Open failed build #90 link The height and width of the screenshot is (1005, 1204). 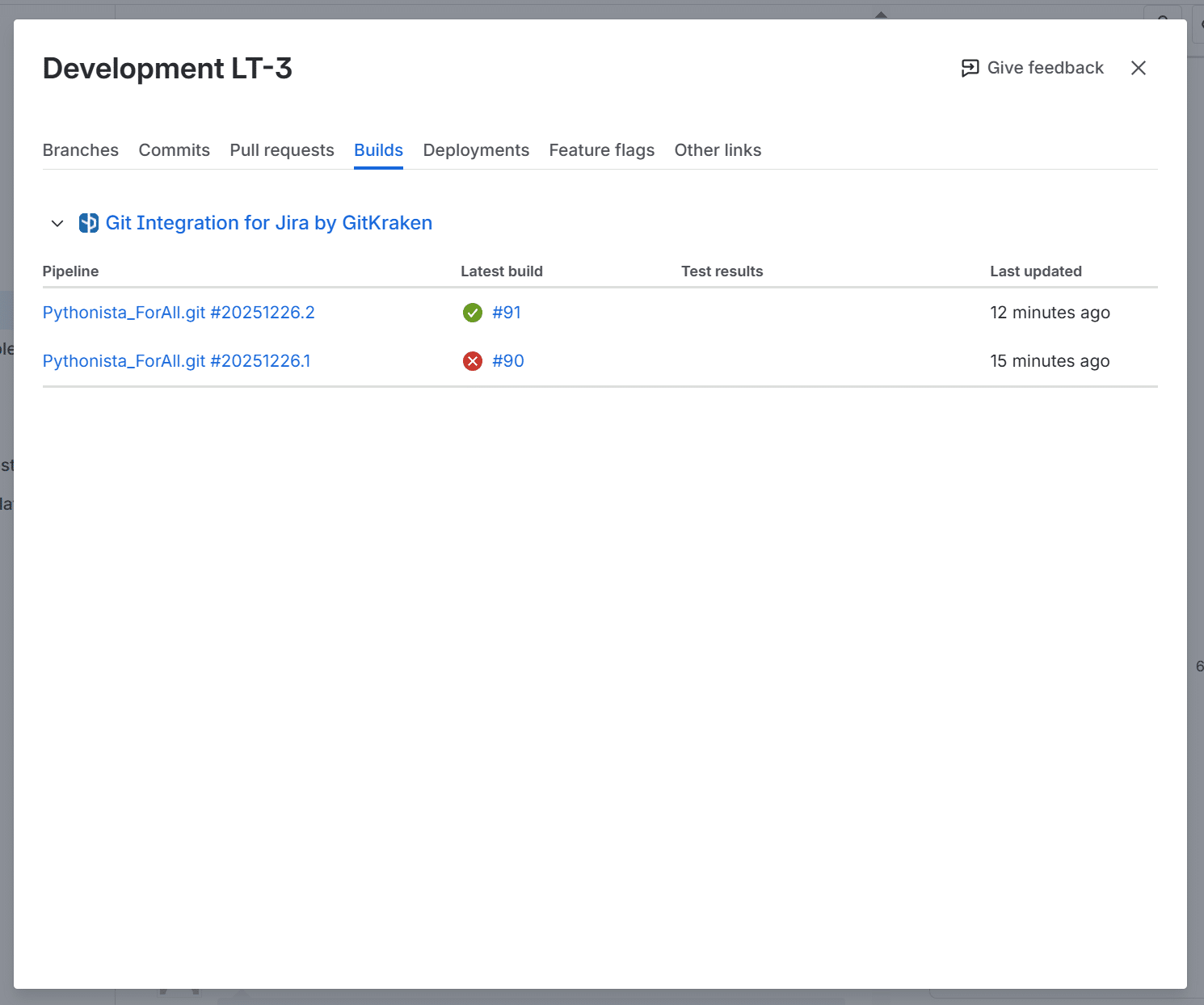(x=508, y=361)
